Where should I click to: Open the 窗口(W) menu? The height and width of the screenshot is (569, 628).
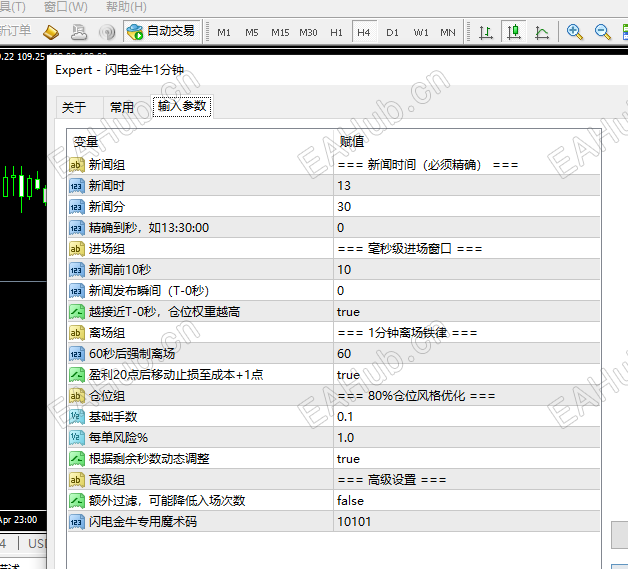coord(66,6)
